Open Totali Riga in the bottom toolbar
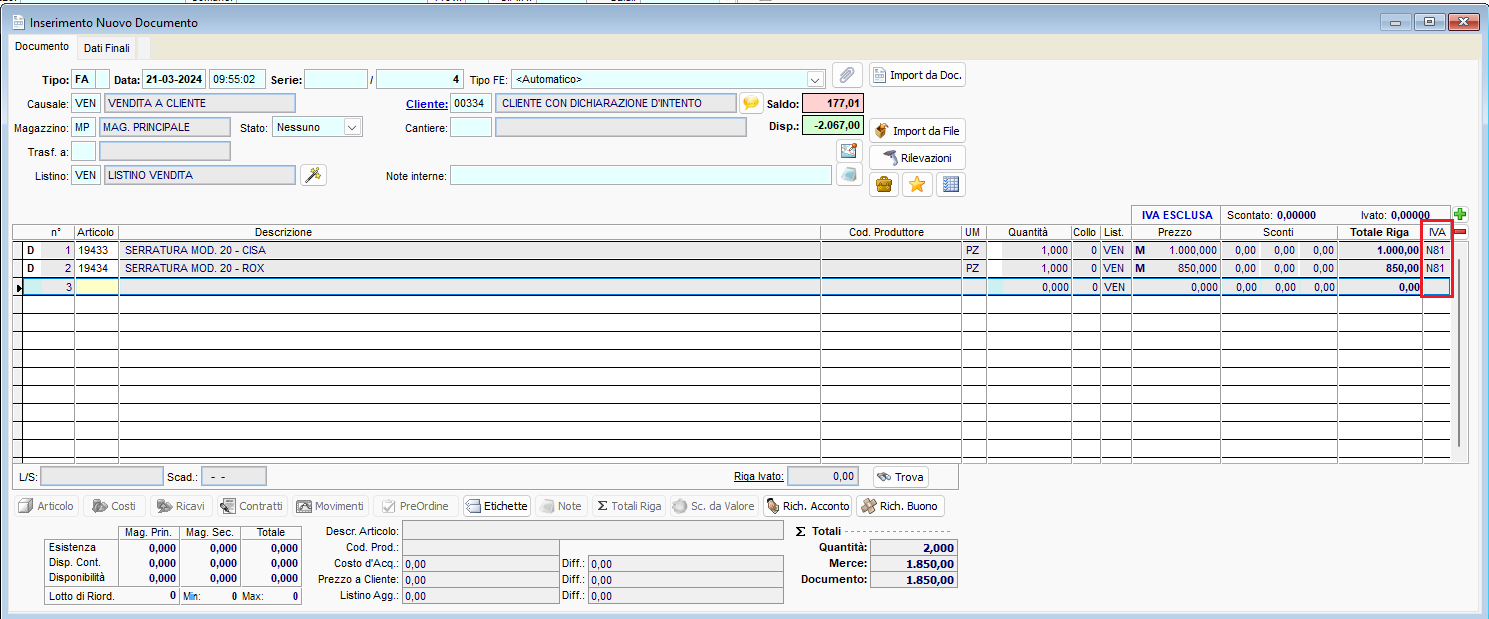 click(628, 505)
